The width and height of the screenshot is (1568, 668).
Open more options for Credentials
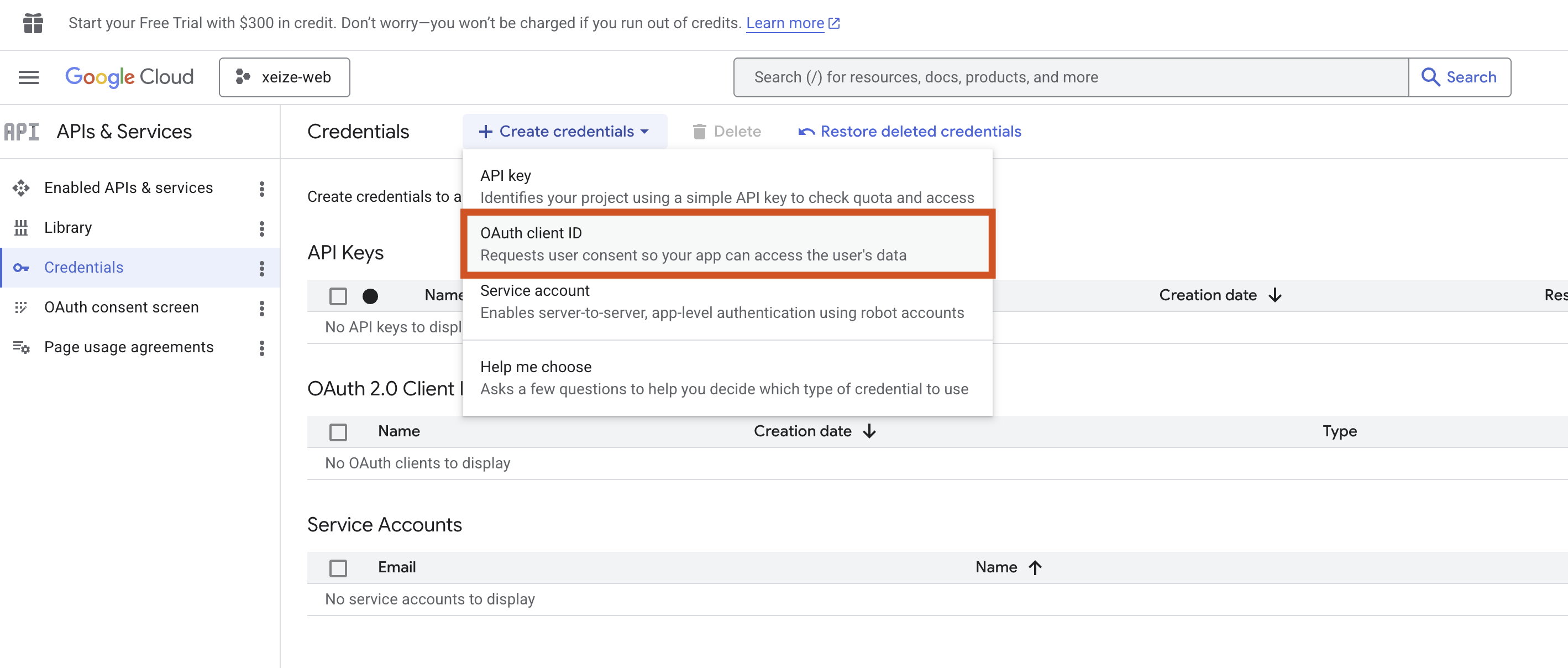click(262, 269)
